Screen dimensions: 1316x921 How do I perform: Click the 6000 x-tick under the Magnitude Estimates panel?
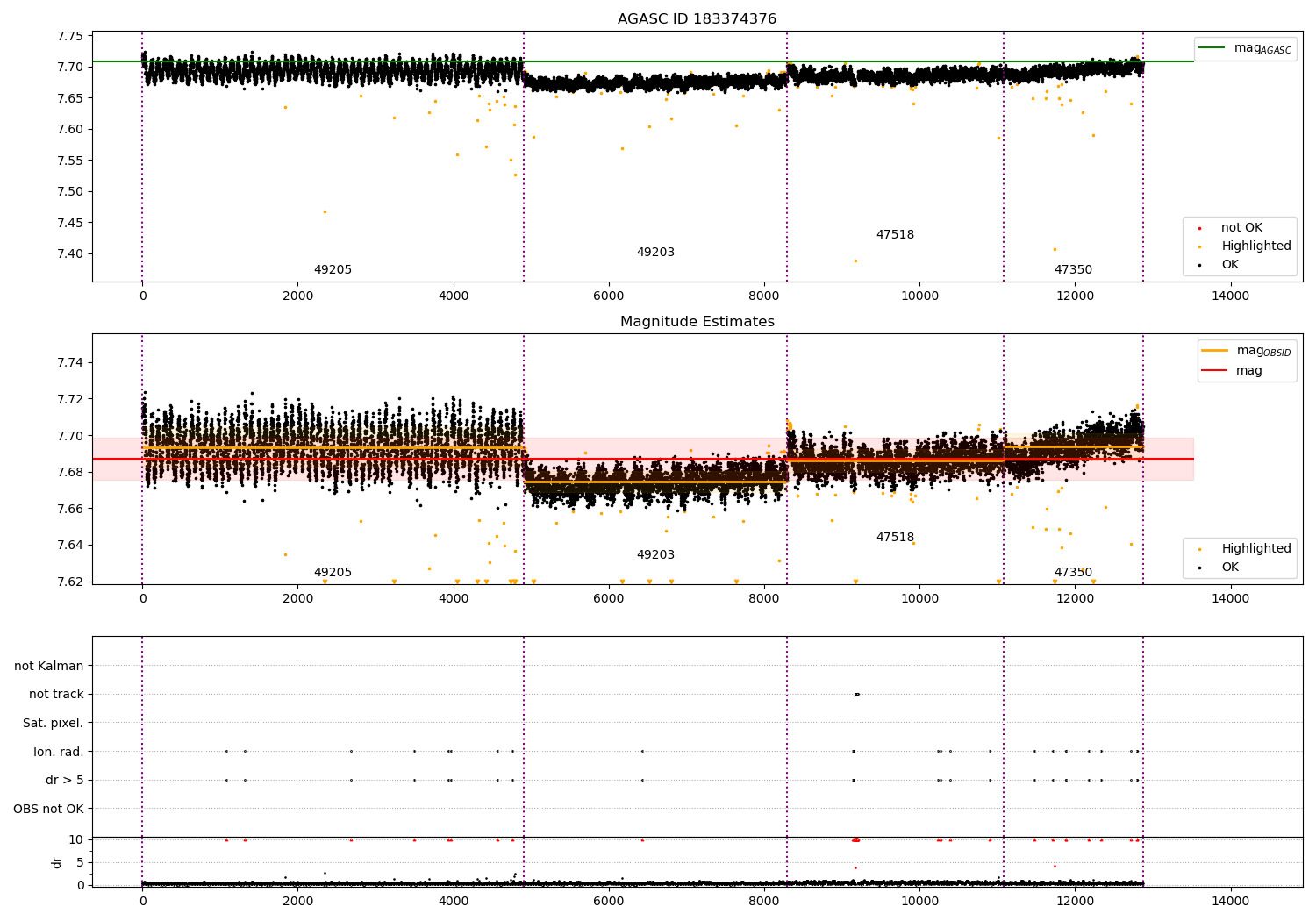point(609,599)
